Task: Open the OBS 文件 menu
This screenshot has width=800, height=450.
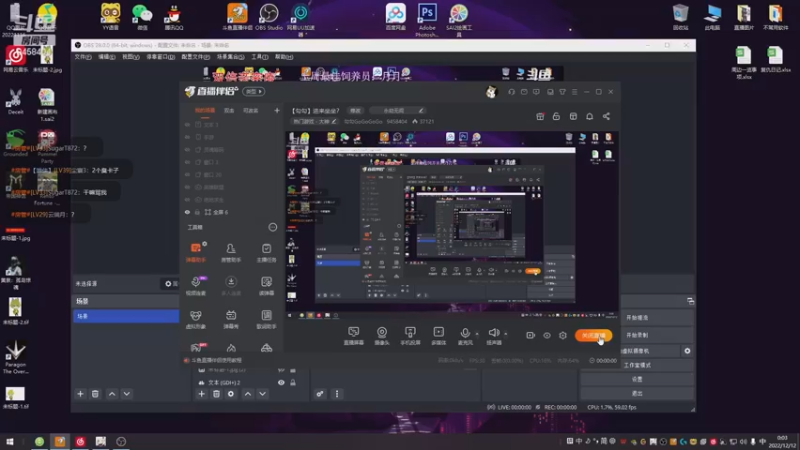Action: (83, 57)
